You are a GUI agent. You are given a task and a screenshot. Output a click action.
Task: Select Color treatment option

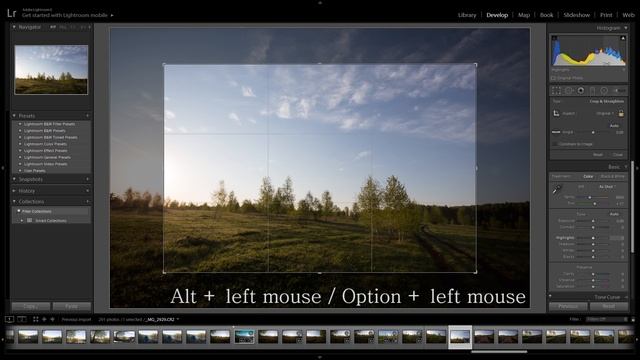(588, 176)
